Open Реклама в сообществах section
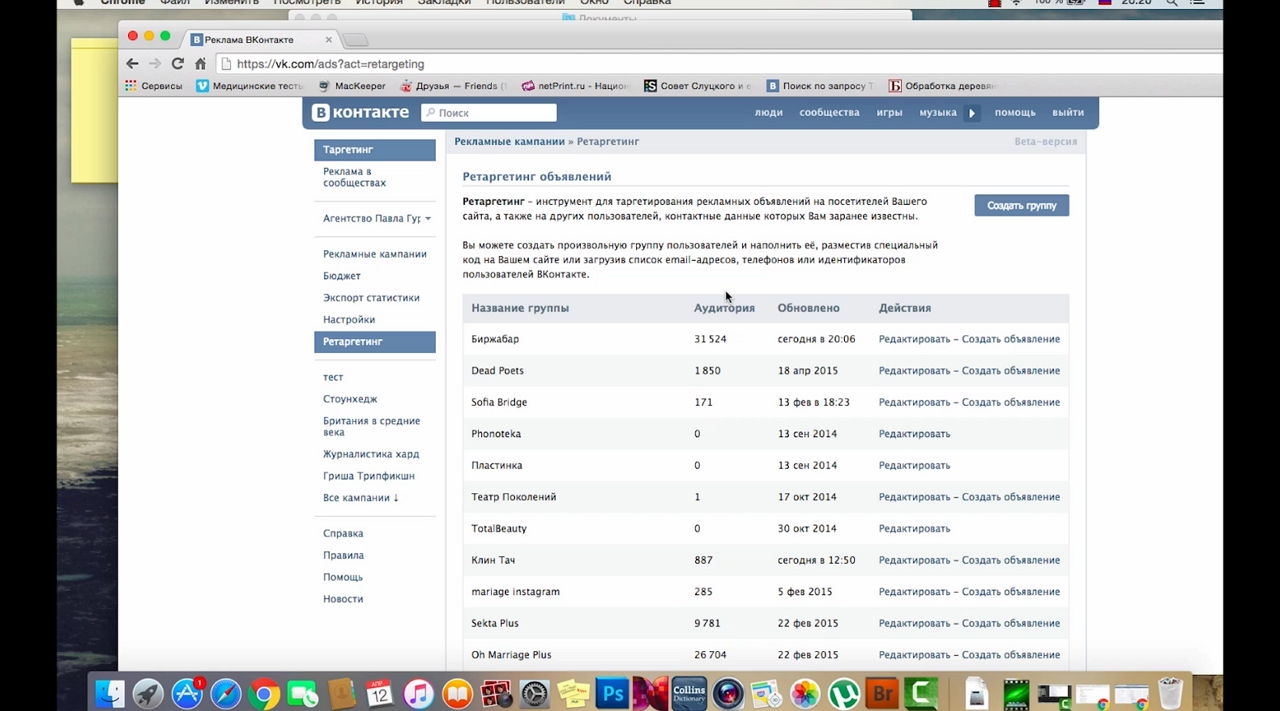This screenshot has width=1280, height=711. 355,177
